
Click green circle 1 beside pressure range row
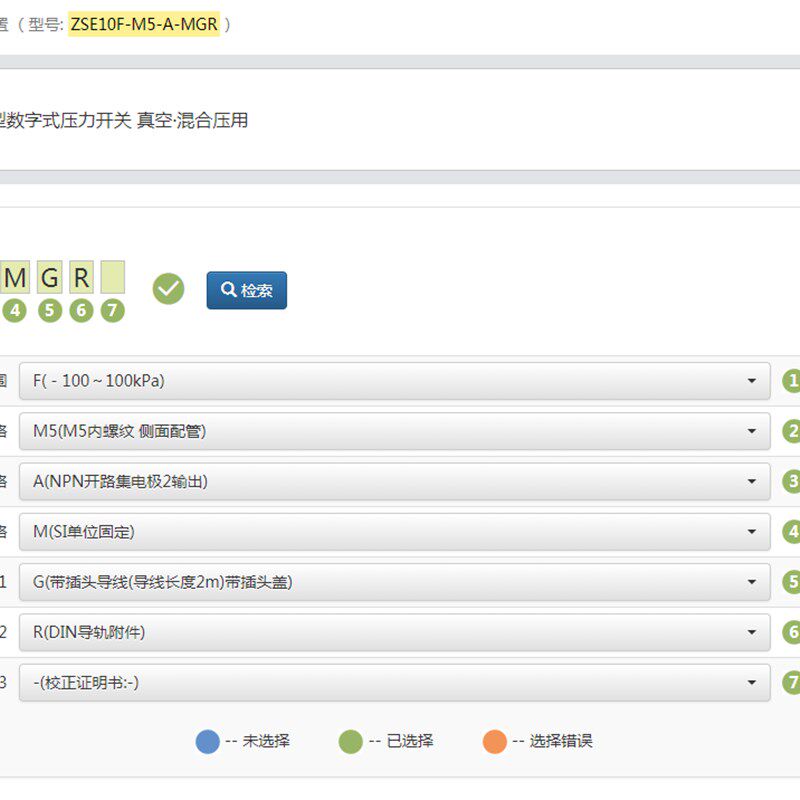tap(791, 381)
